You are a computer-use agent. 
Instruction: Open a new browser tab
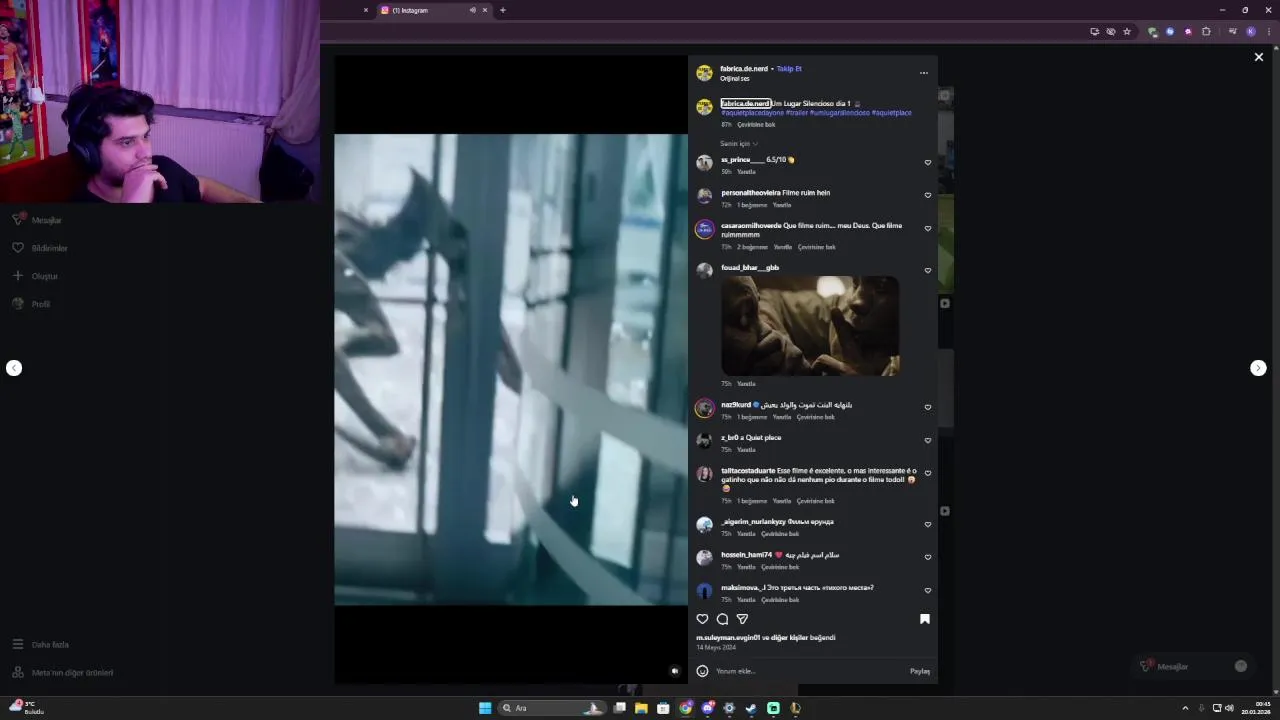coord(503,10)
